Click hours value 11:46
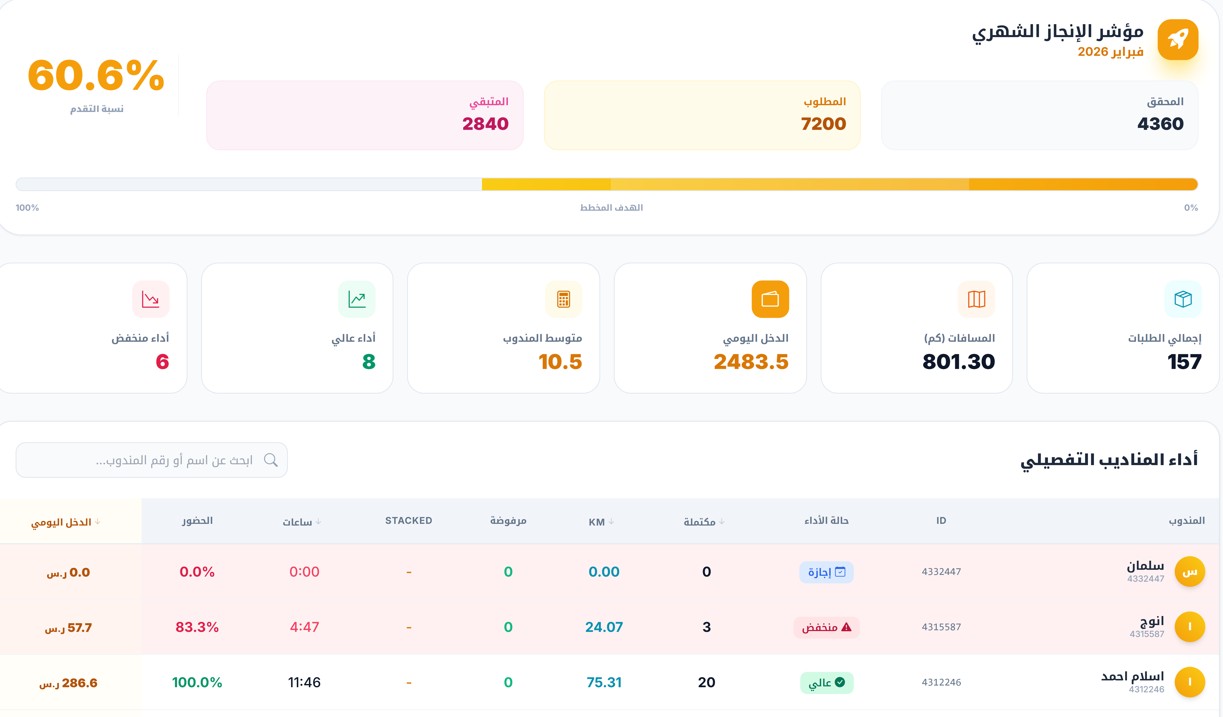 click(304, 683)
